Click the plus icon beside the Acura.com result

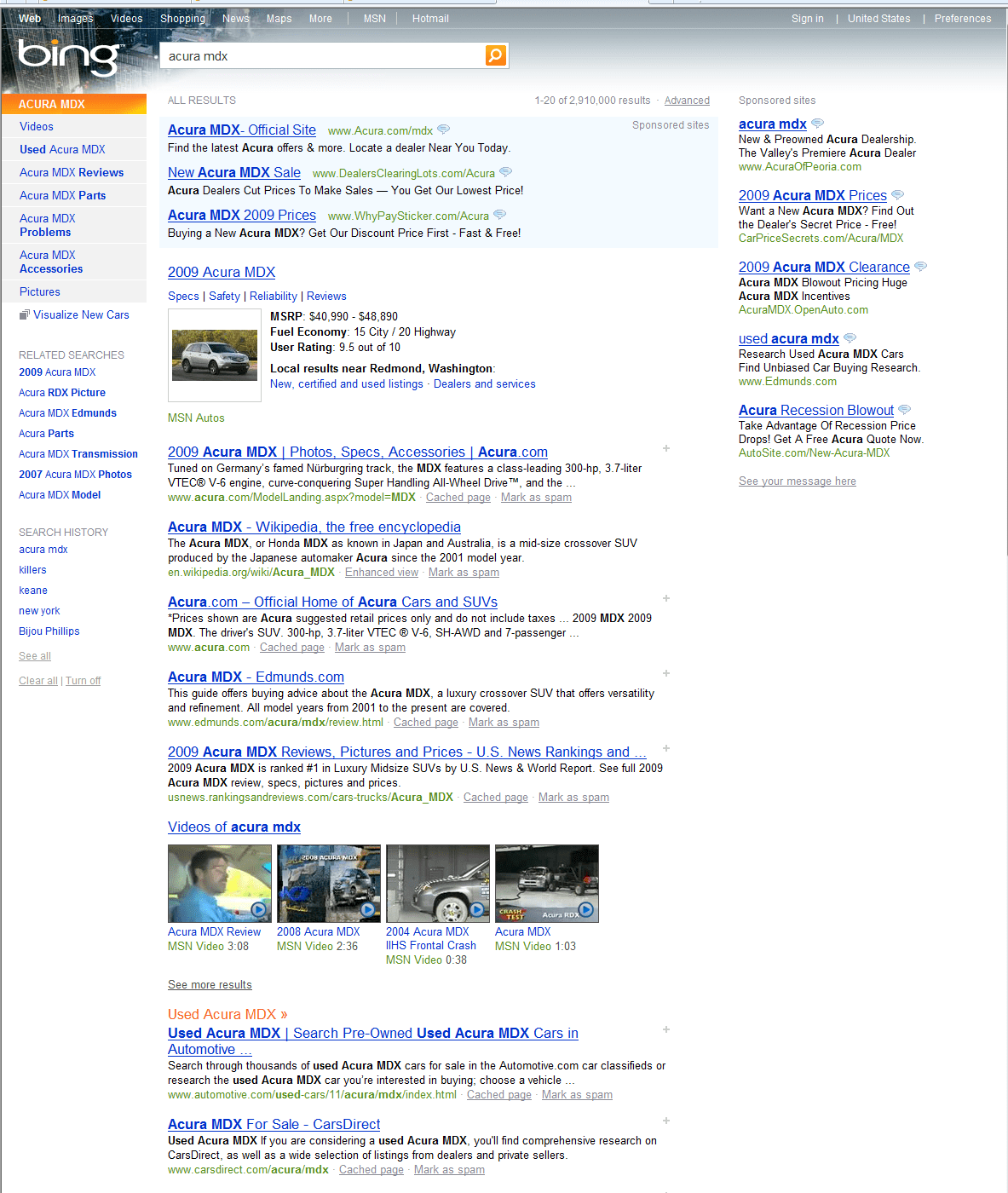coord(666,598)
